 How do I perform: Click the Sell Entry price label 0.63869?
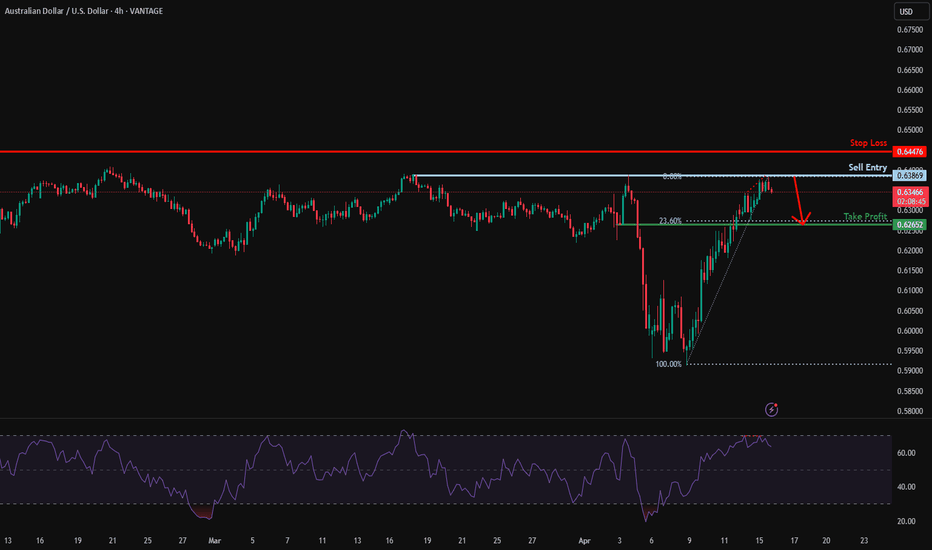pyautogui.click(x=910, y=175)
